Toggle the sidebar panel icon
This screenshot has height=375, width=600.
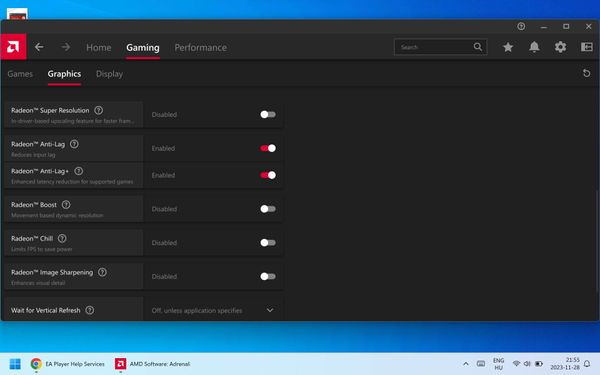click(587, 47)
